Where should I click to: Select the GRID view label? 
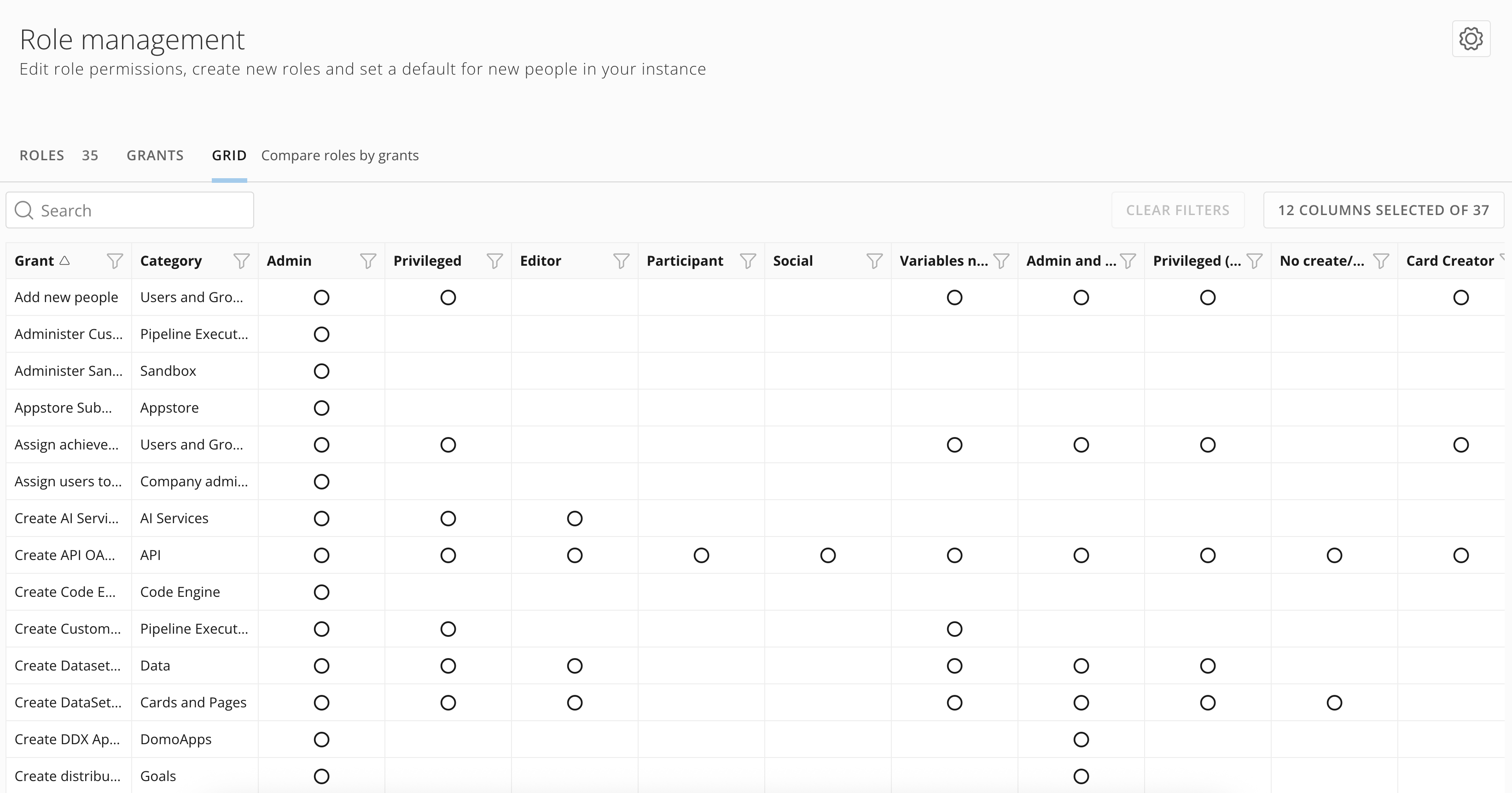229,155
